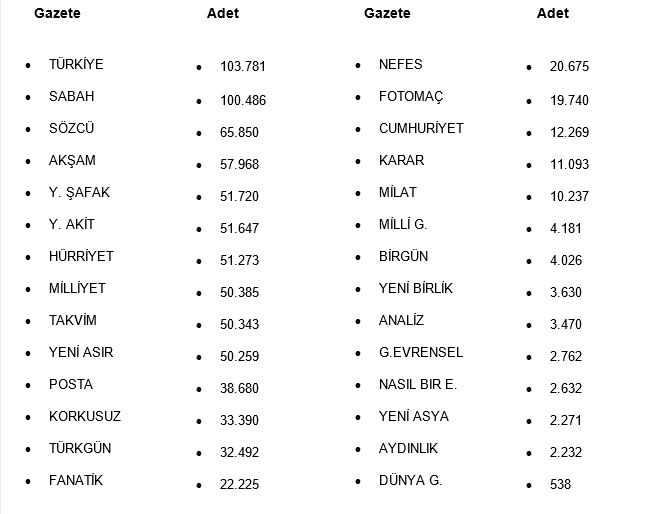Image resolution: width=660 pixels, height=514 pixels.
Task: Click the HÜRRİYET entry
Action: (81, 256)
